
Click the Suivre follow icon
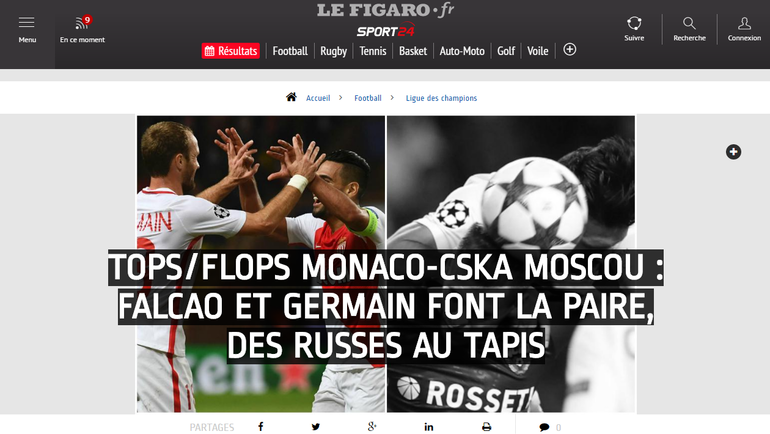tap(634, 23)
